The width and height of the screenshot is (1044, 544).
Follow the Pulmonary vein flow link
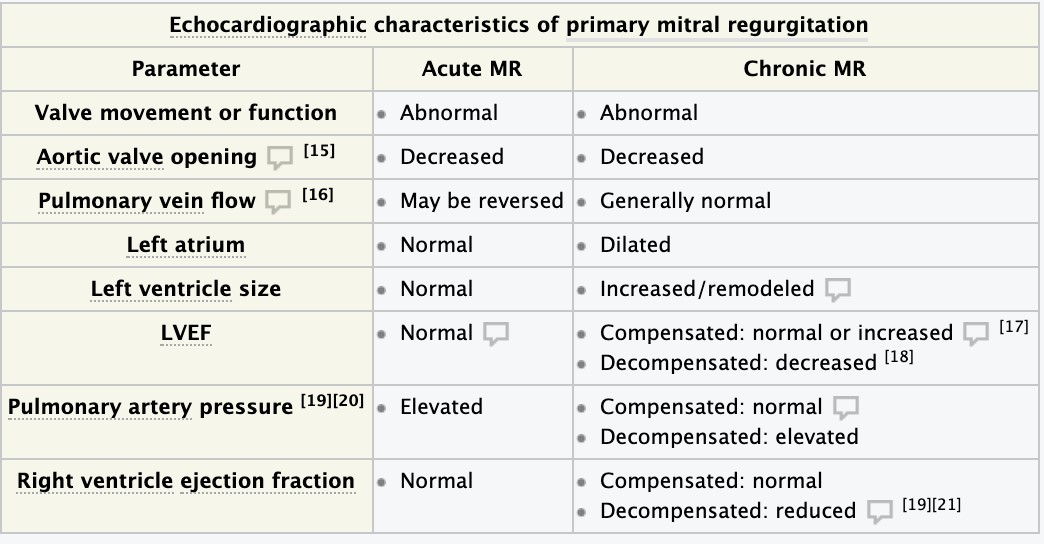coord(146,201)
